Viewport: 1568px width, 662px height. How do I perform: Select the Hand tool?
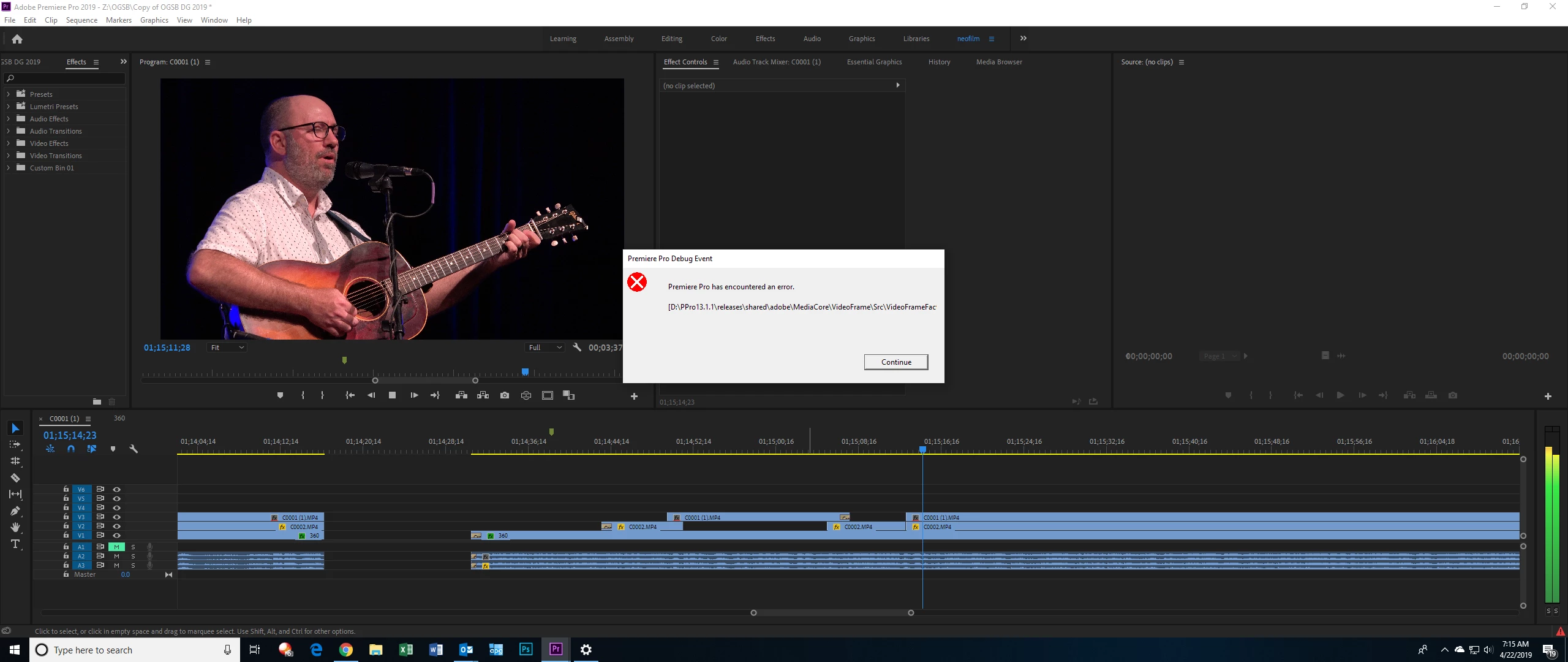pos(15,527)
